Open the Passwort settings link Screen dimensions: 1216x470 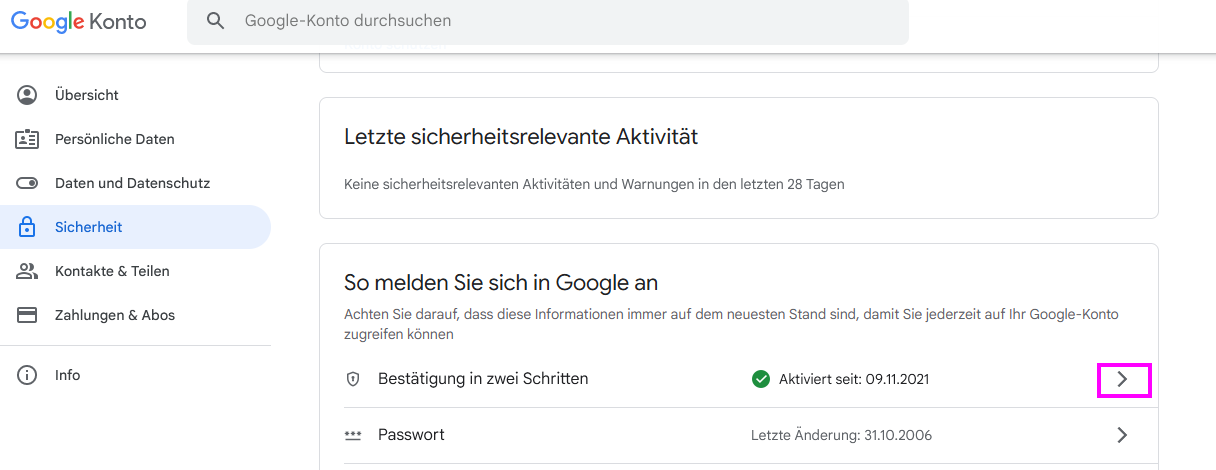click(x=411, y=435)
